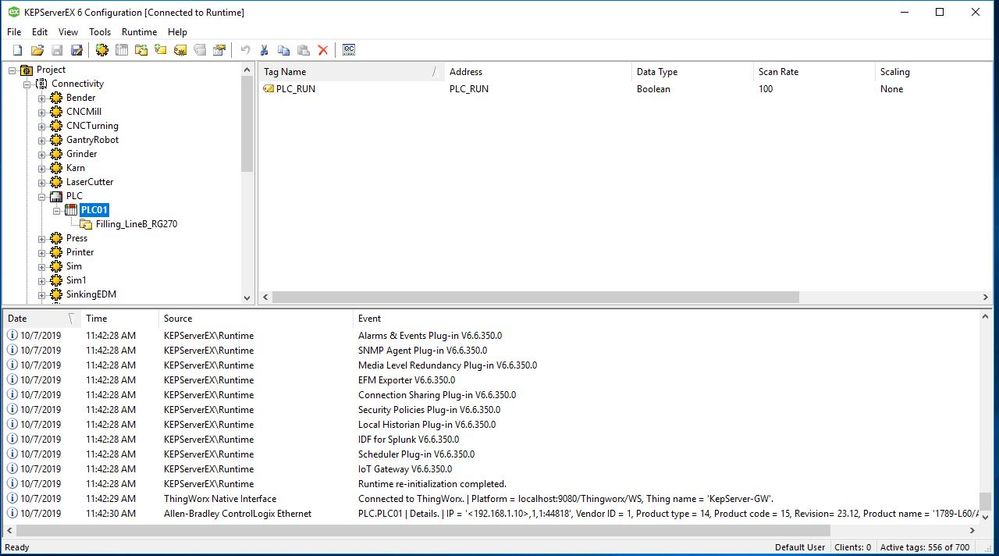Viewport: 999px width, 556px height.
Task: Expand the LaserCutter channel node
Action: click(x=42, y=182)
